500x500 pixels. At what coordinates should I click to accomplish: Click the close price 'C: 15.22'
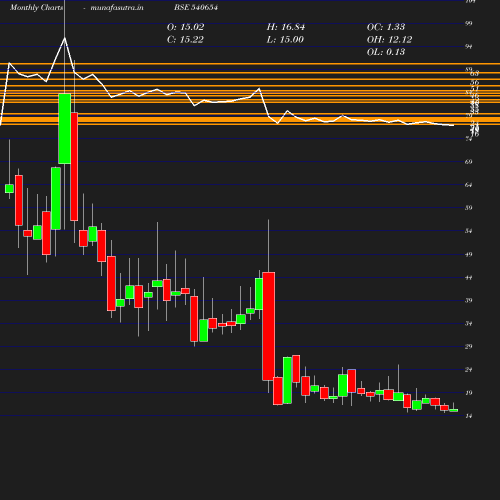coord(185,40)
